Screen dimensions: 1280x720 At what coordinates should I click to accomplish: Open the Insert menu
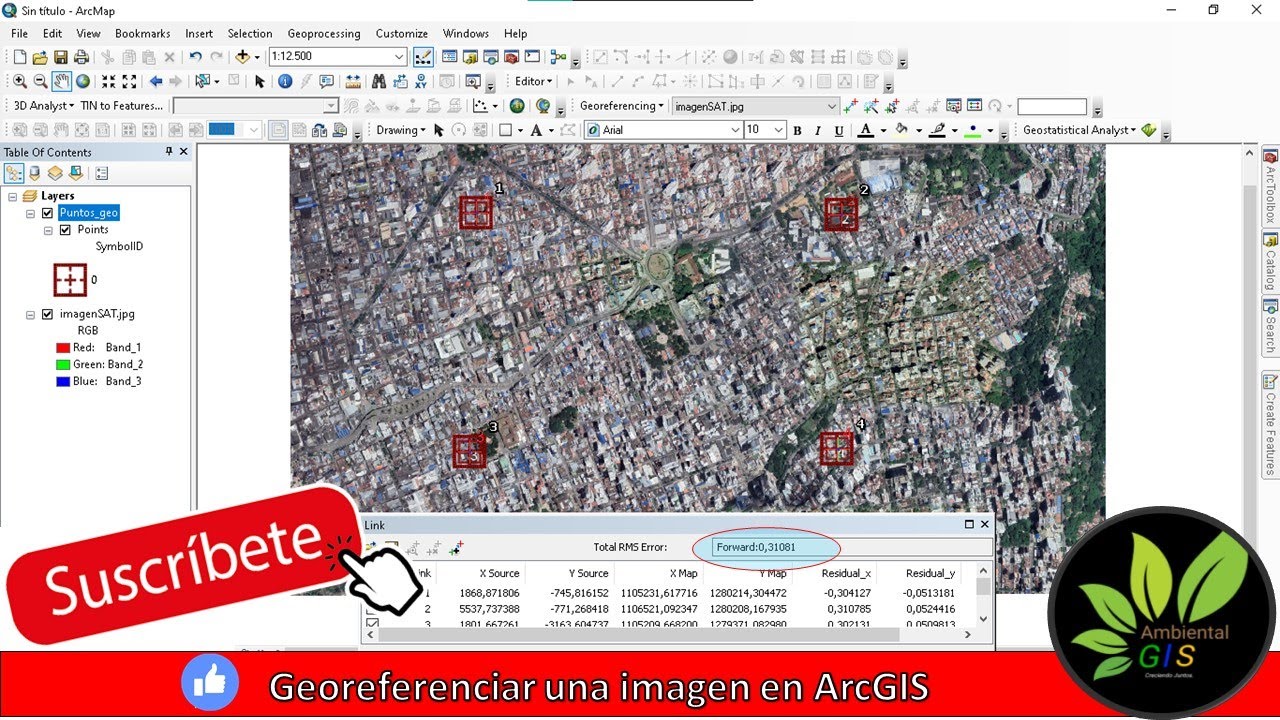point(199,33)
